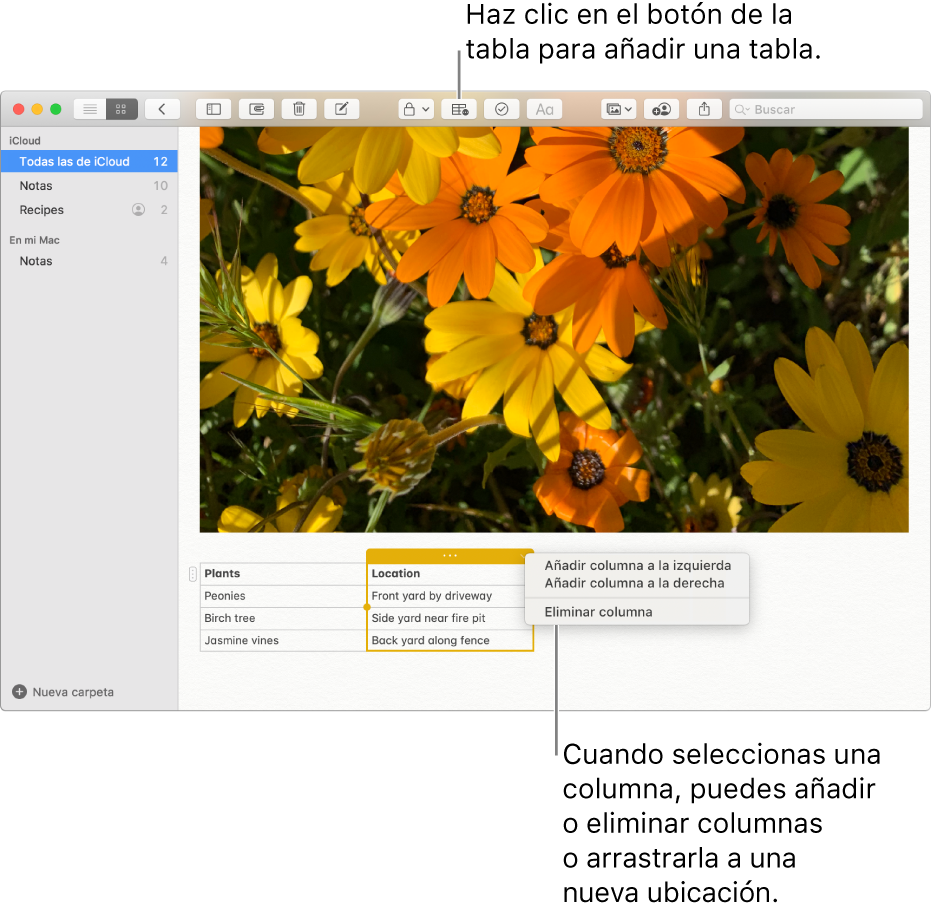This screenshot has height=915, width=931.
Task: Focus the Buscar search field
Action: tap(826, 109)
